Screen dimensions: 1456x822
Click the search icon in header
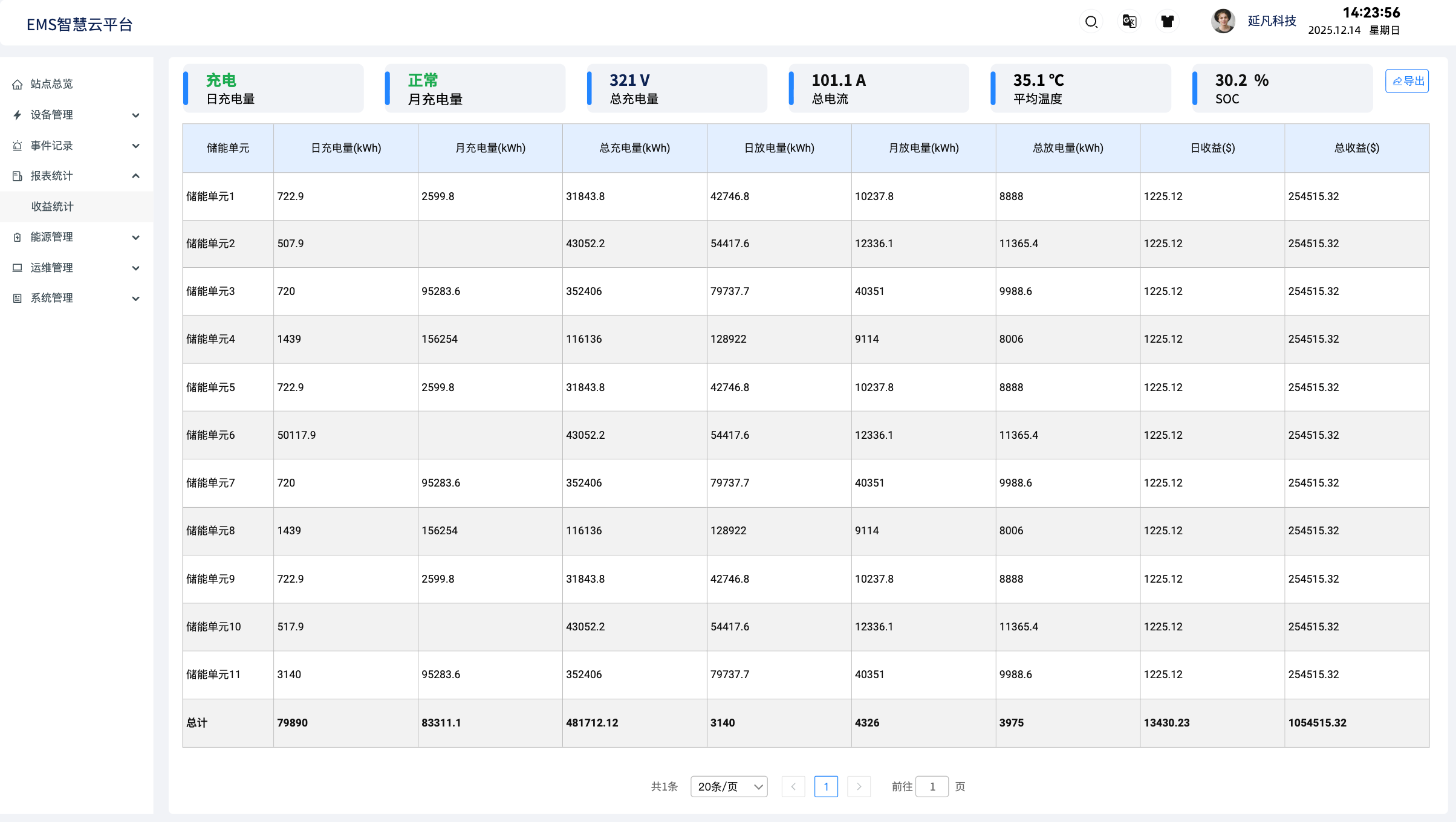(x=1091, y=22)
